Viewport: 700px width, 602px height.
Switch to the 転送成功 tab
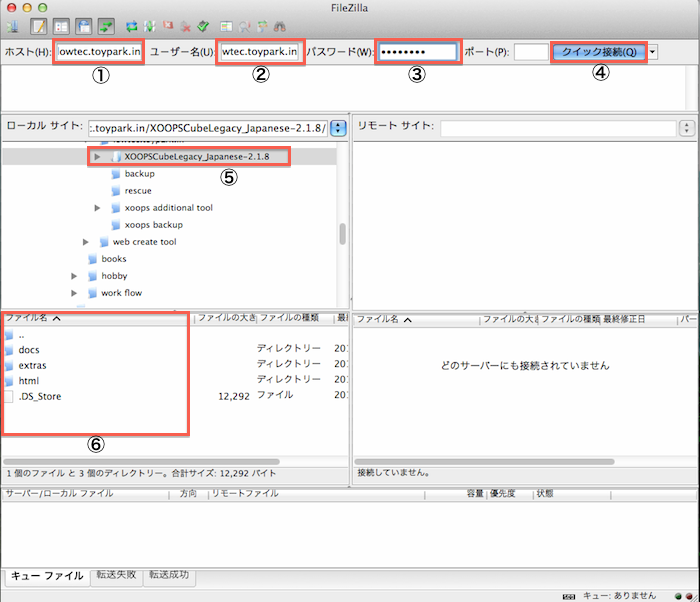[169, 575]
